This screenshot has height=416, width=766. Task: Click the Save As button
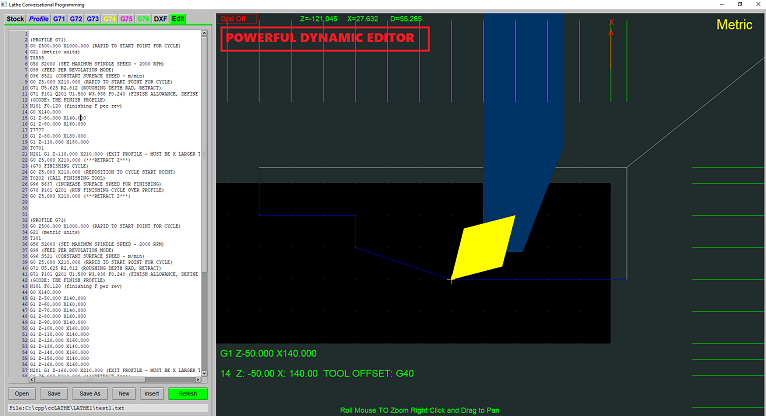point(91,394)
